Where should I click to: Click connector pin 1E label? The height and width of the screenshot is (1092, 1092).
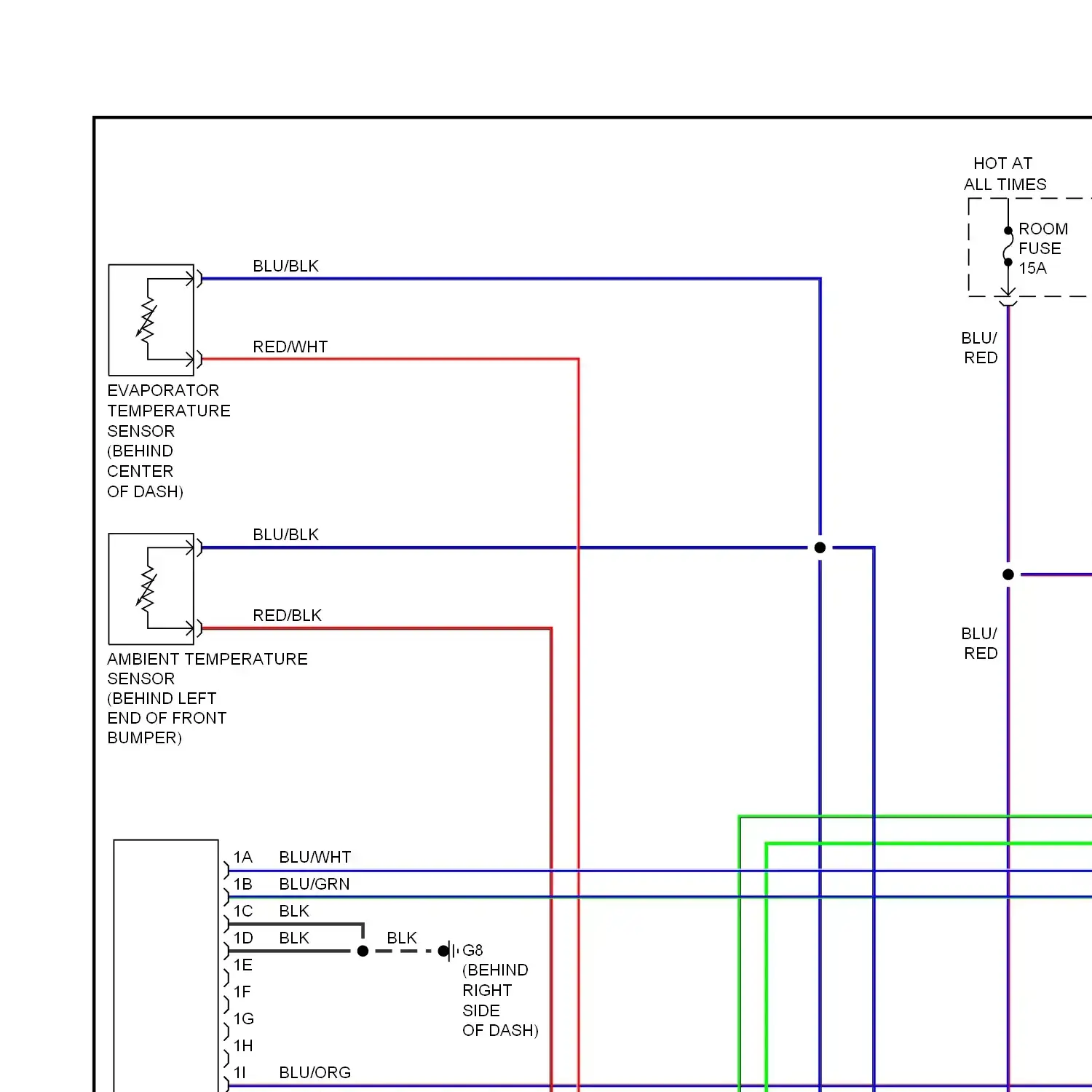coord(242,965)
